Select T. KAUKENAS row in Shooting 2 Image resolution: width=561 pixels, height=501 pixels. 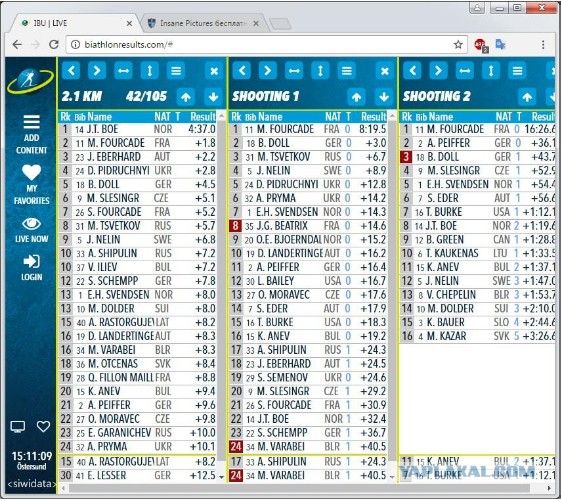(478, 254)
